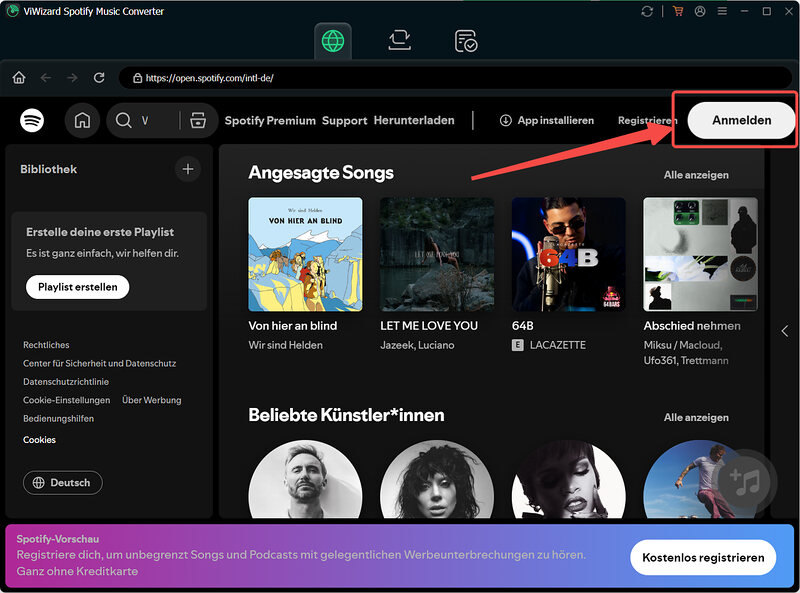Open the globe browser tab

[333, 41]
